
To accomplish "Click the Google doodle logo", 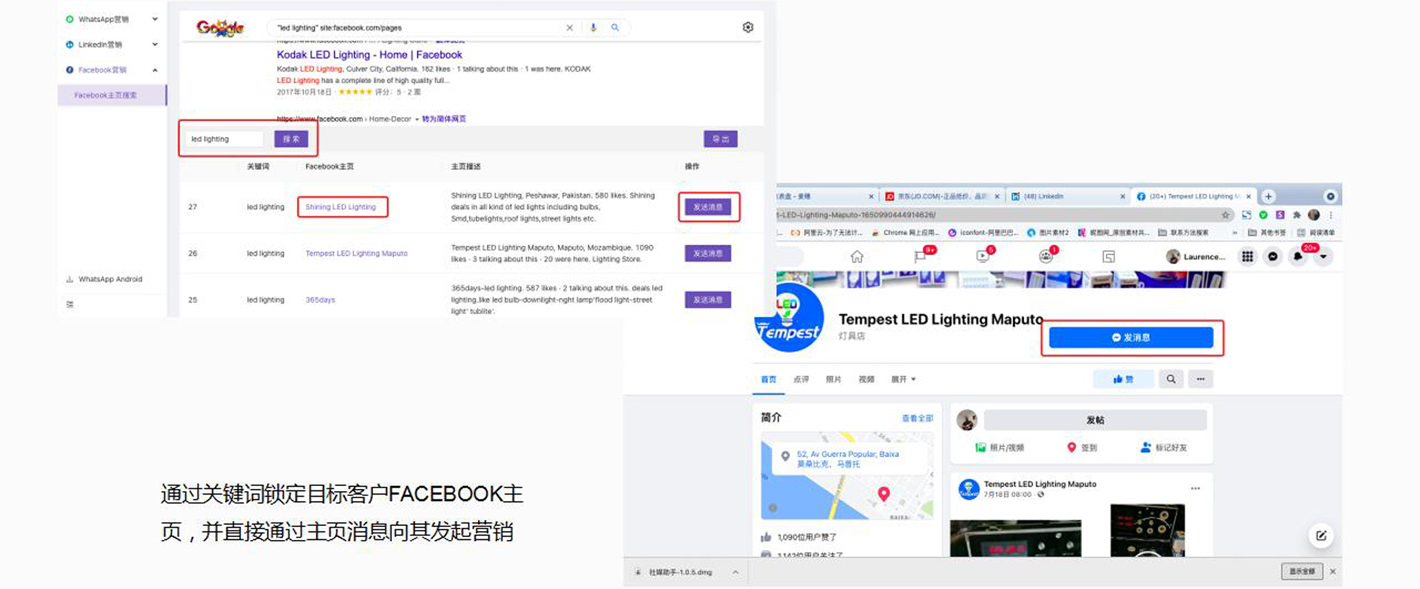I will tap(220, 28).
